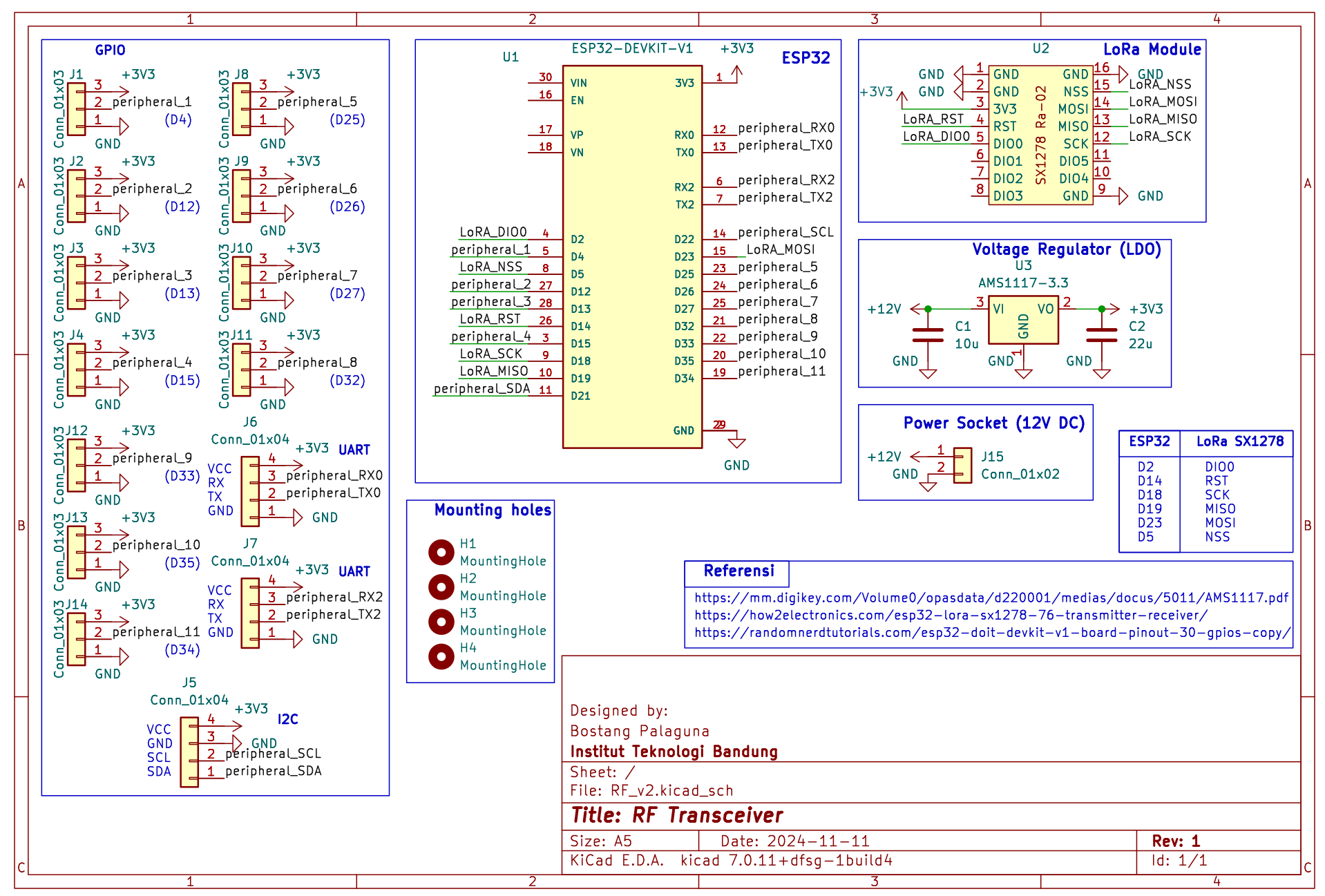Click the H3 mounting hole symbol

[441, 622]
